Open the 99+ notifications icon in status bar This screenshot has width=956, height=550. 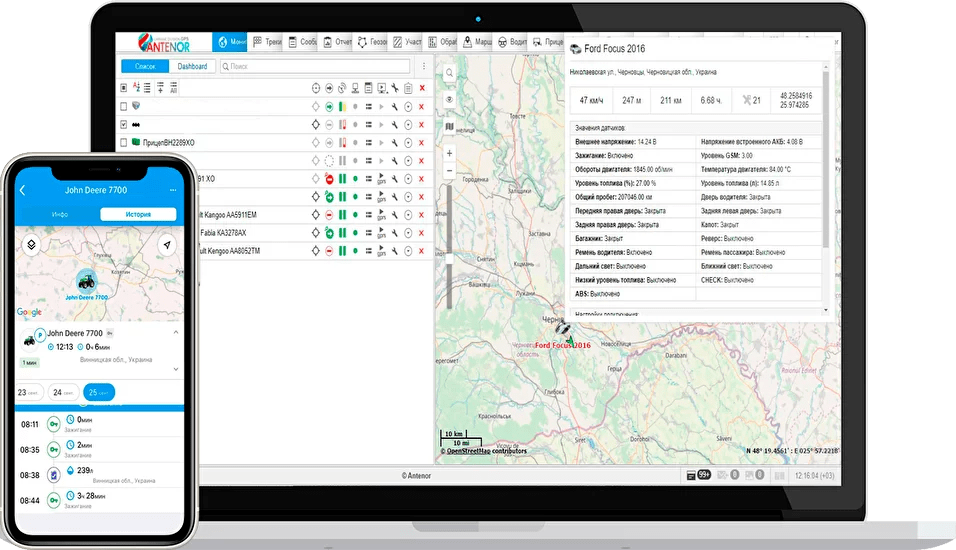point(699,475)
